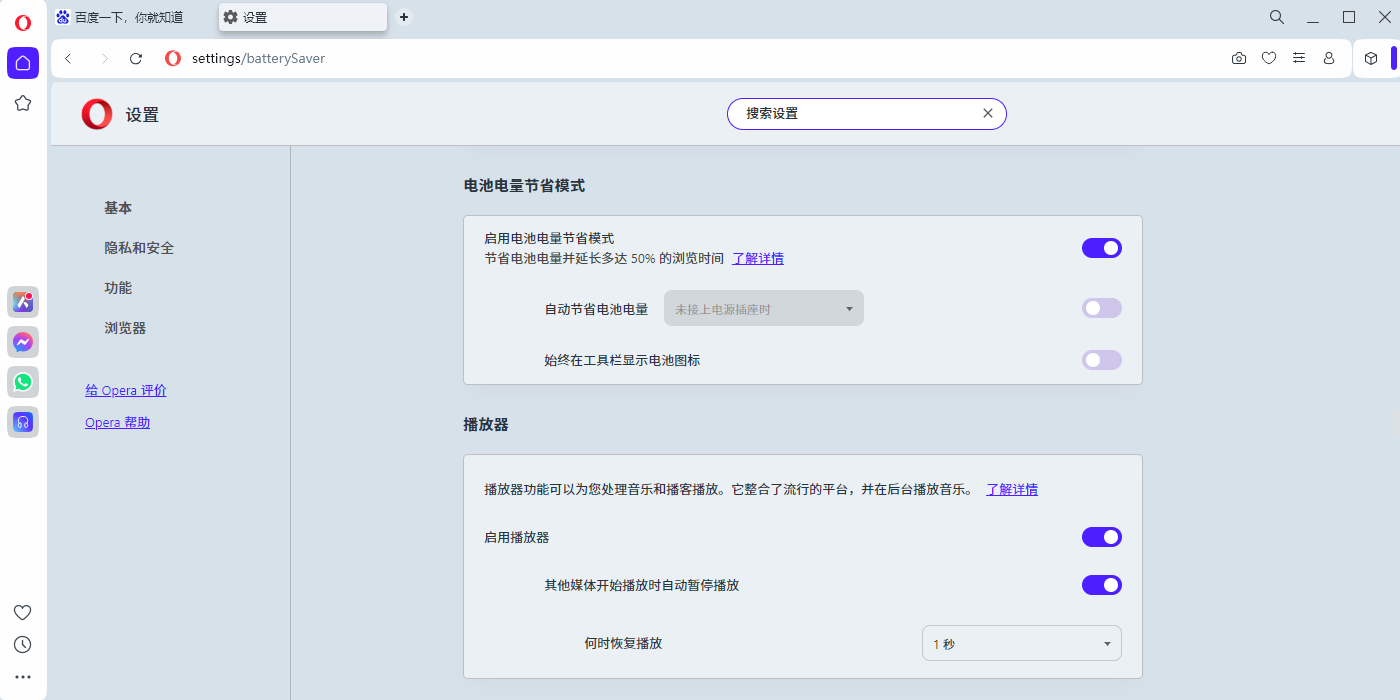This screenshot has width=1400, height=700.
Task: Open Easy Setup sliders icon
Action: pos(1299,59)
